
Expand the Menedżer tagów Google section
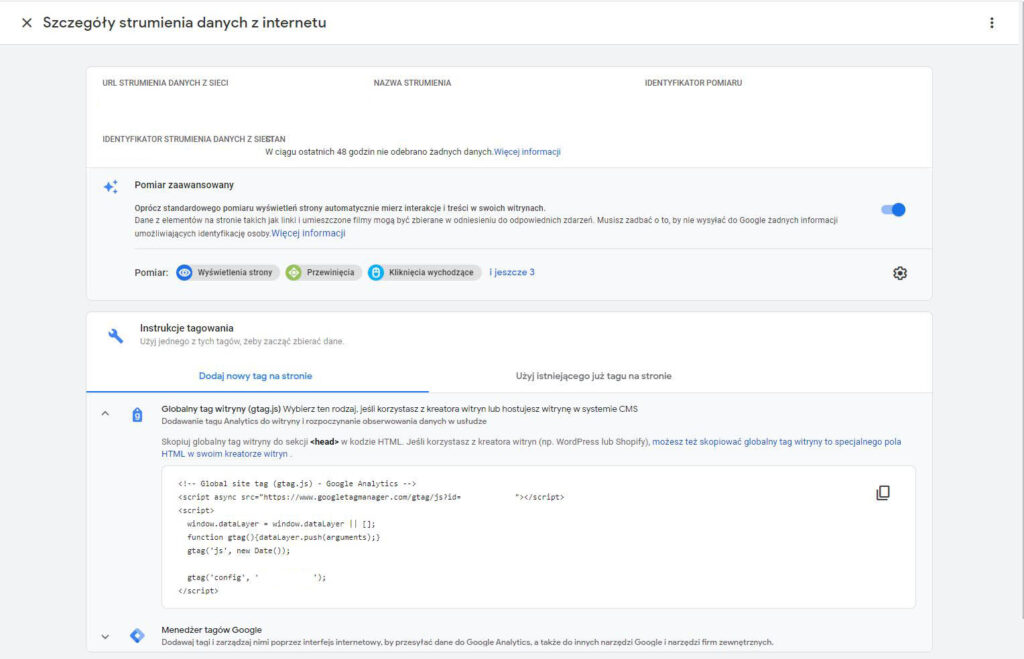105,636
